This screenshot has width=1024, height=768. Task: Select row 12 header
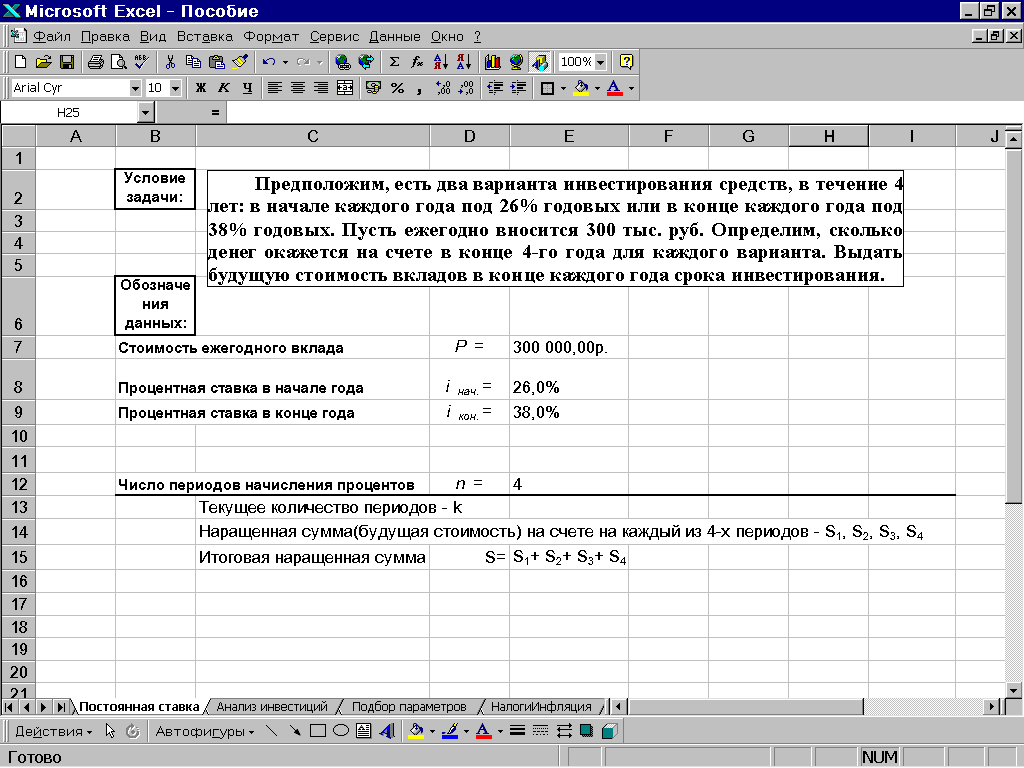(x=18, y=484)
